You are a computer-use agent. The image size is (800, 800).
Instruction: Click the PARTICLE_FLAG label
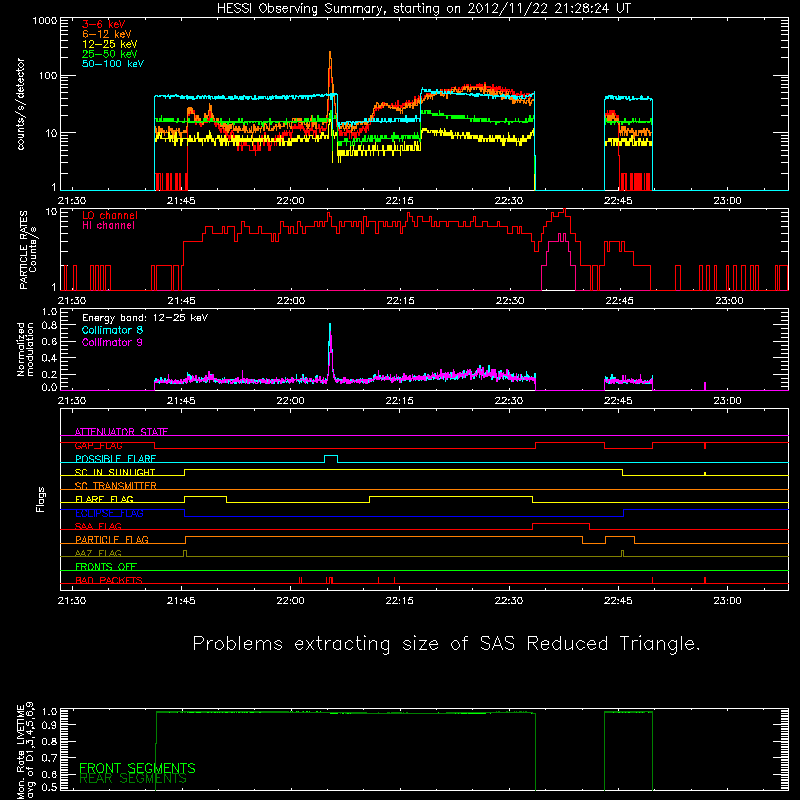pyautogui.click(x=112, y=539)
